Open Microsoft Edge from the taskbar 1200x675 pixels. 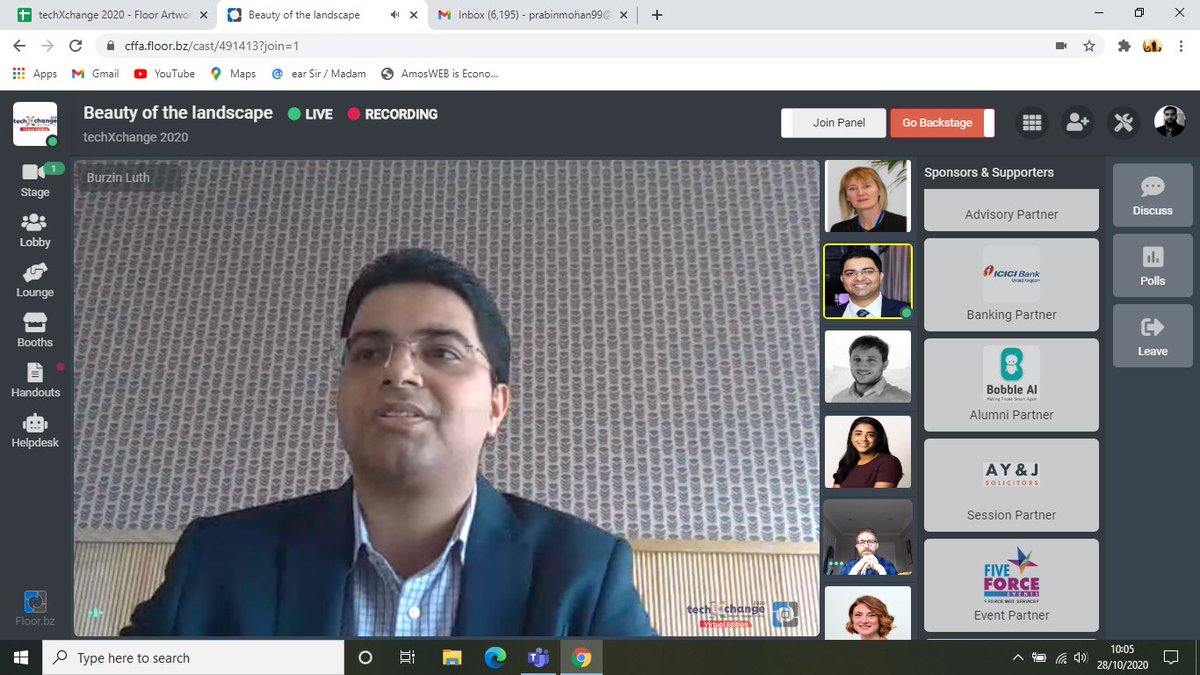click(496, 657)
